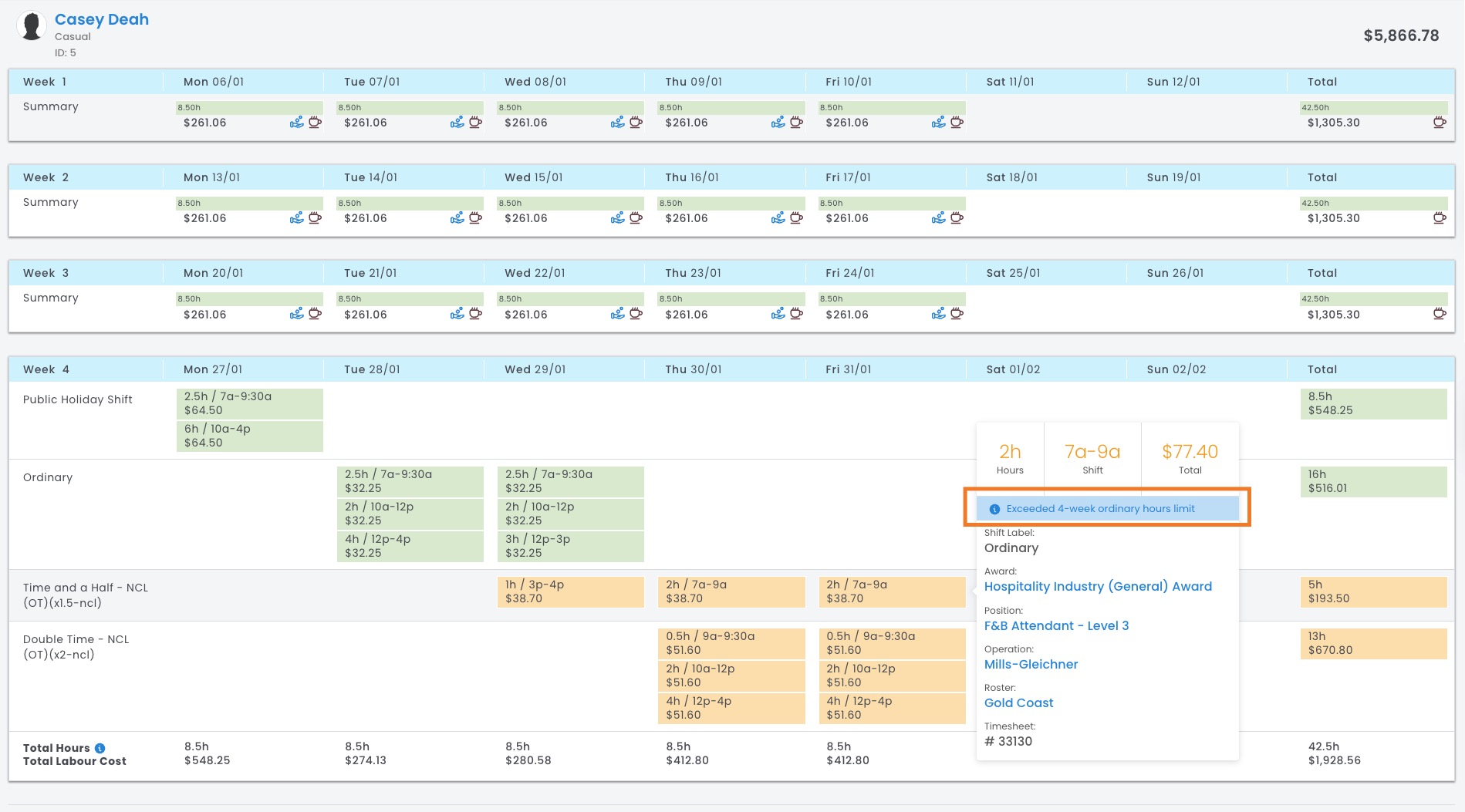The image size is (1465, 812).
Task: Click the hand-coin allowance icon on Thu 23/01
Action: (x=778, y=314)
